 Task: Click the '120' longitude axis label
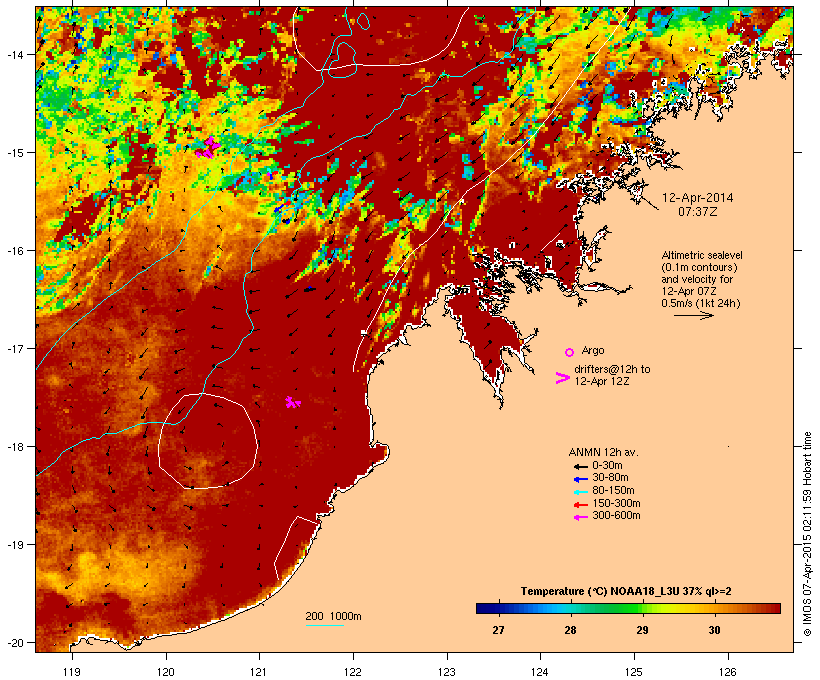coord(166,672)
